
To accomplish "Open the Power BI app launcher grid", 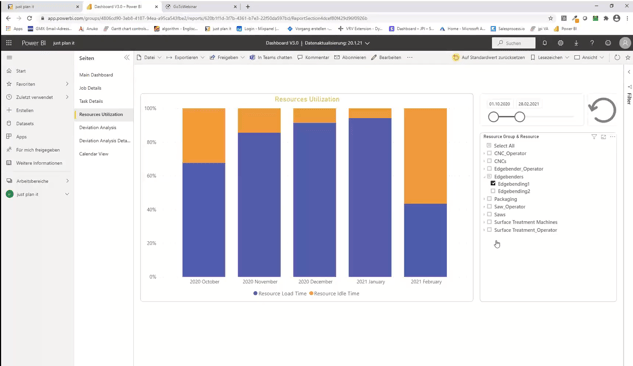I will [9, 43].
